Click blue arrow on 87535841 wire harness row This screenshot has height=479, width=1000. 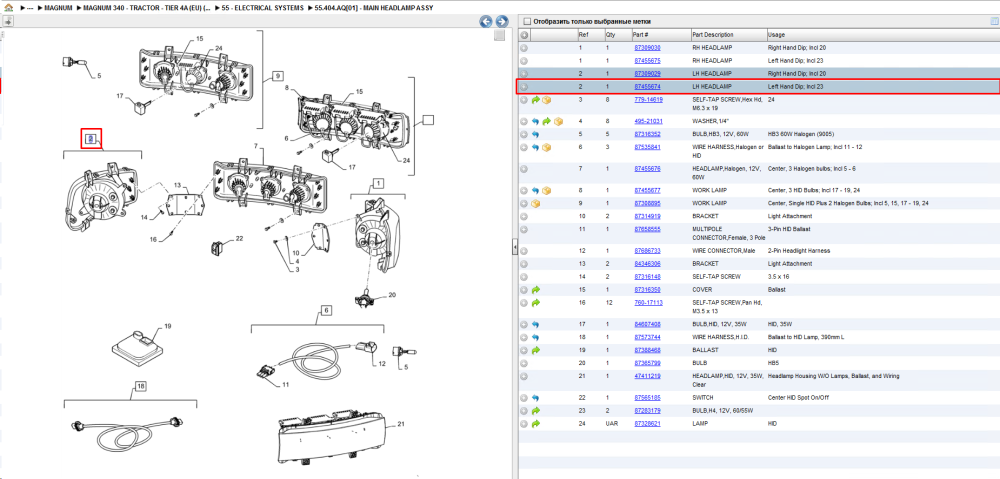coord(536,147)
